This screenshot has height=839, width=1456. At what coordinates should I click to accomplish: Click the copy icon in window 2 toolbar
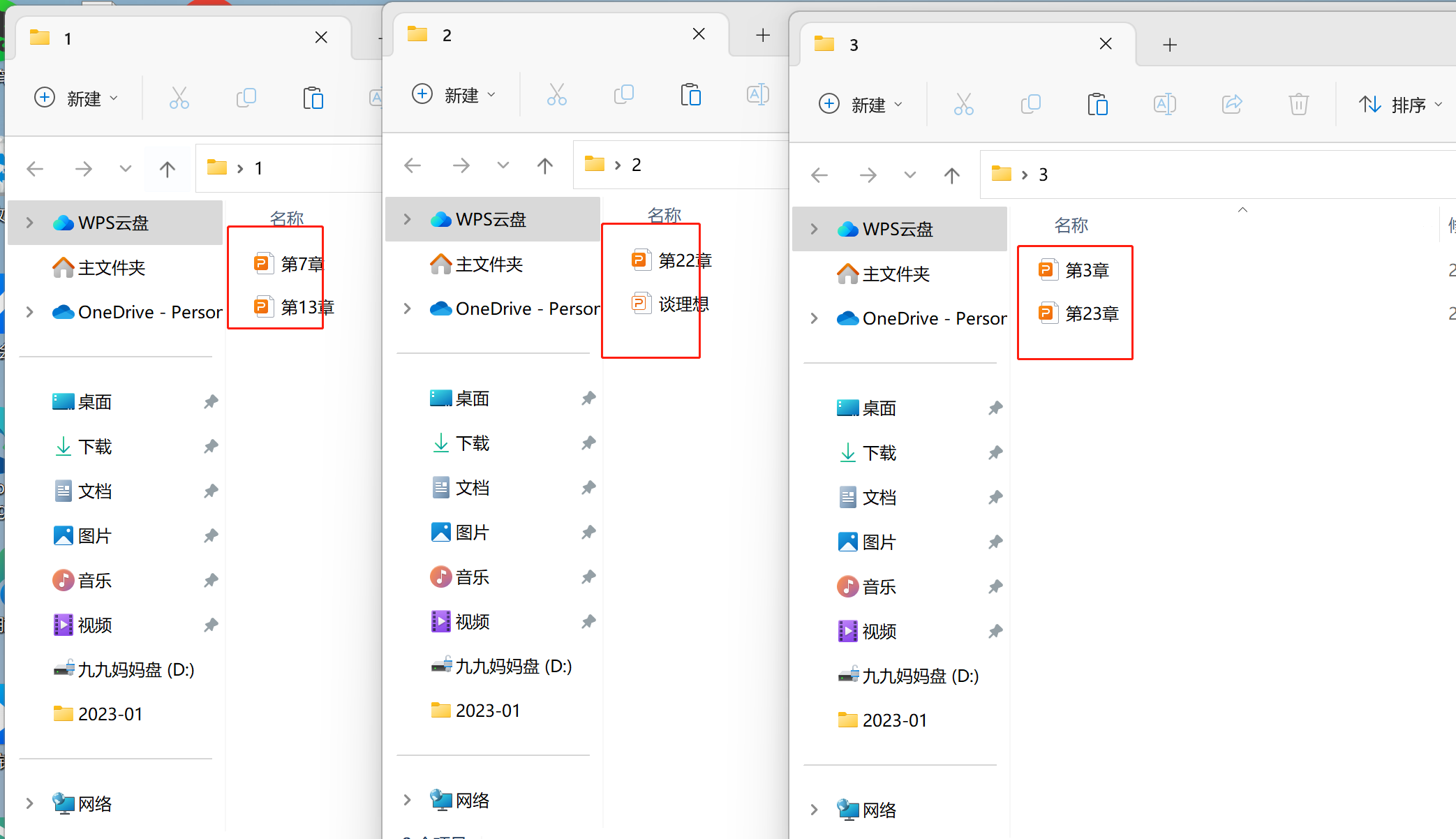click(x=623, y=95)
